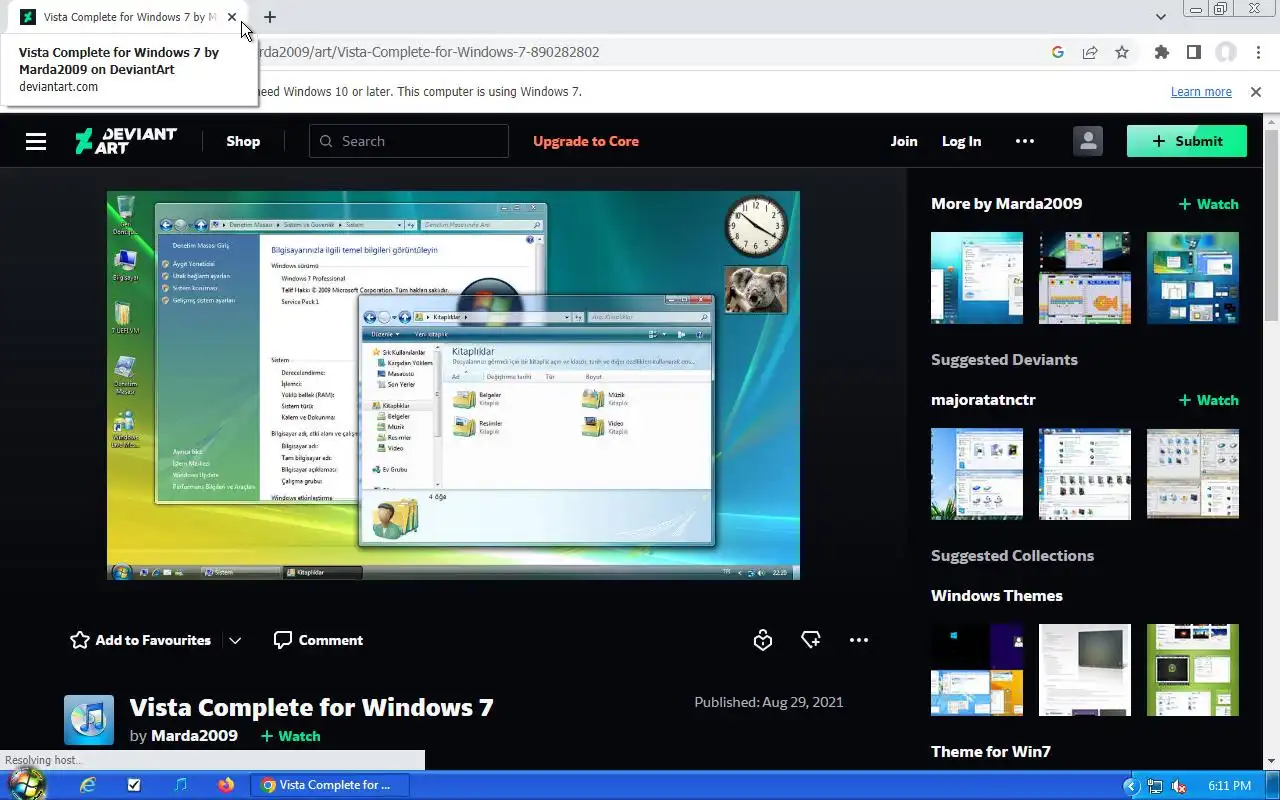Open first majoratatnctr thumbnail
The width and height of the screenshot is (1280, 800).
coord(977,474)
